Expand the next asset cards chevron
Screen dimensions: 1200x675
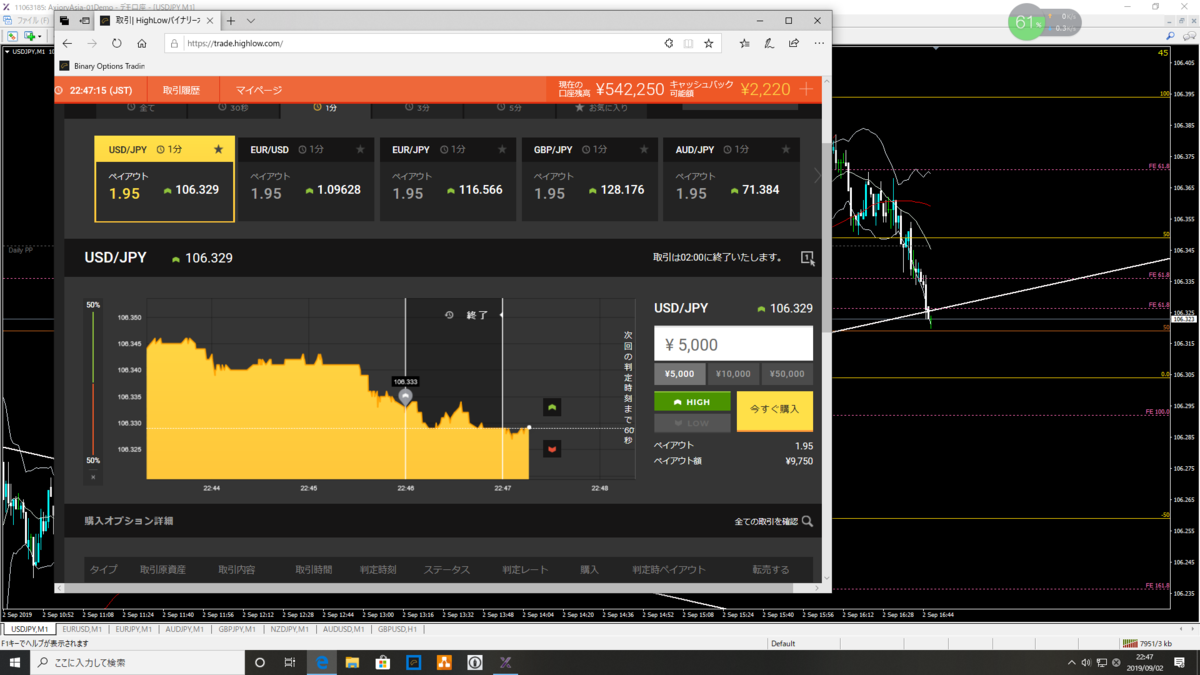tap(817, 177)
